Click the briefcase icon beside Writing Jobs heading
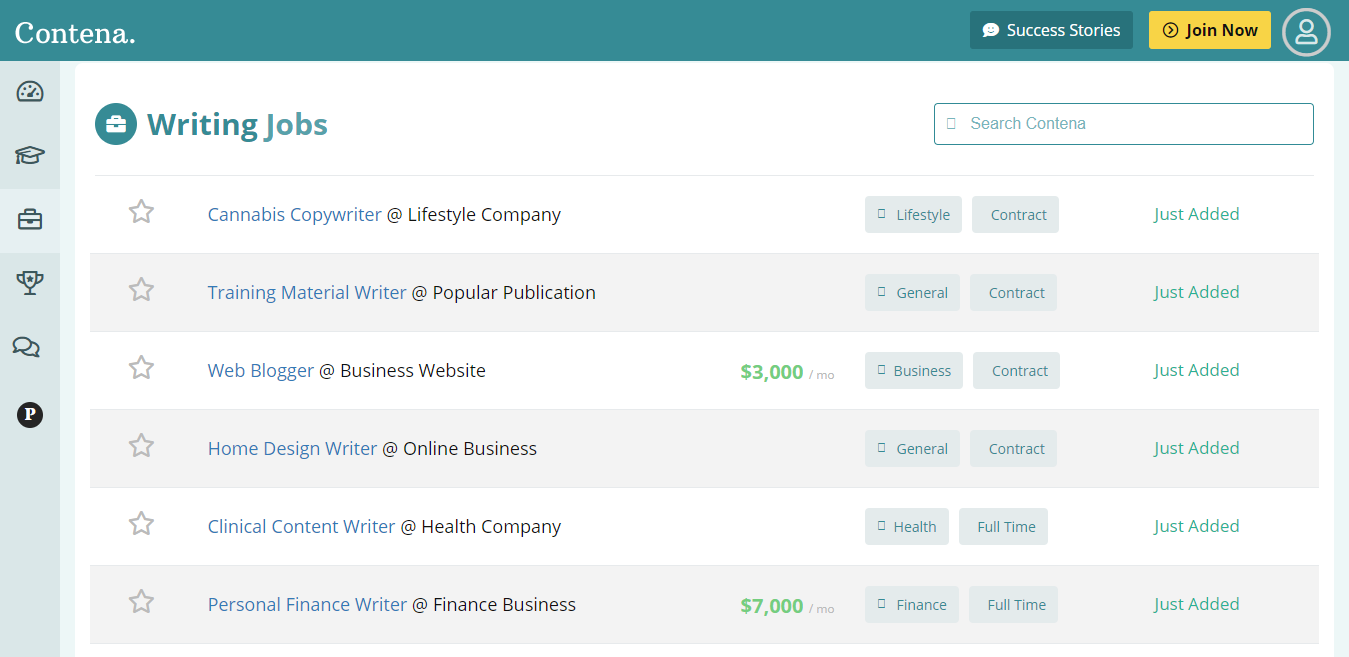 click(116, 124)
